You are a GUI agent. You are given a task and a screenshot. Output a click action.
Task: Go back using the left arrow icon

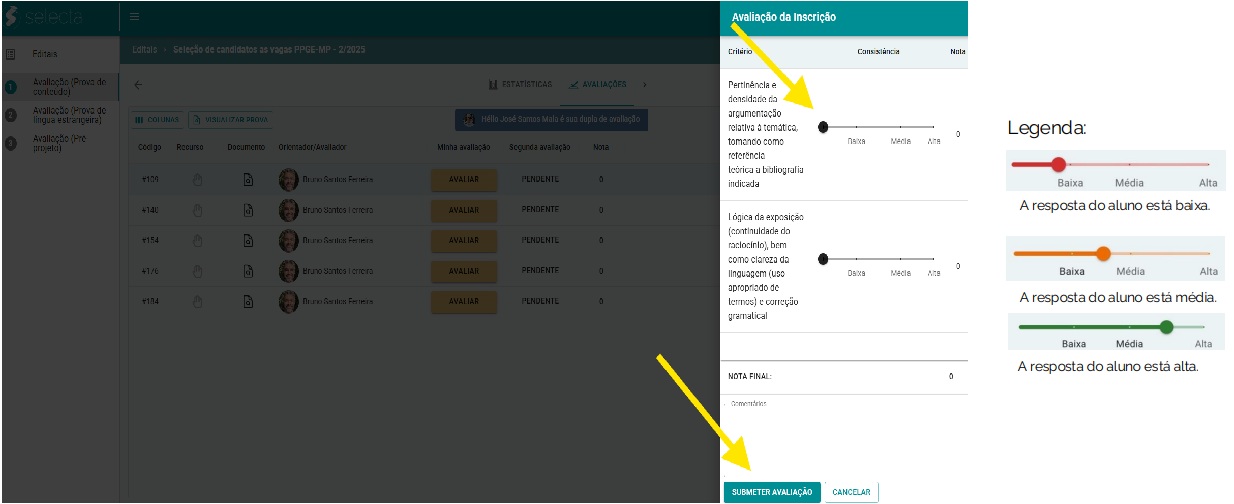pyautogui.click(x=138, y=85)
